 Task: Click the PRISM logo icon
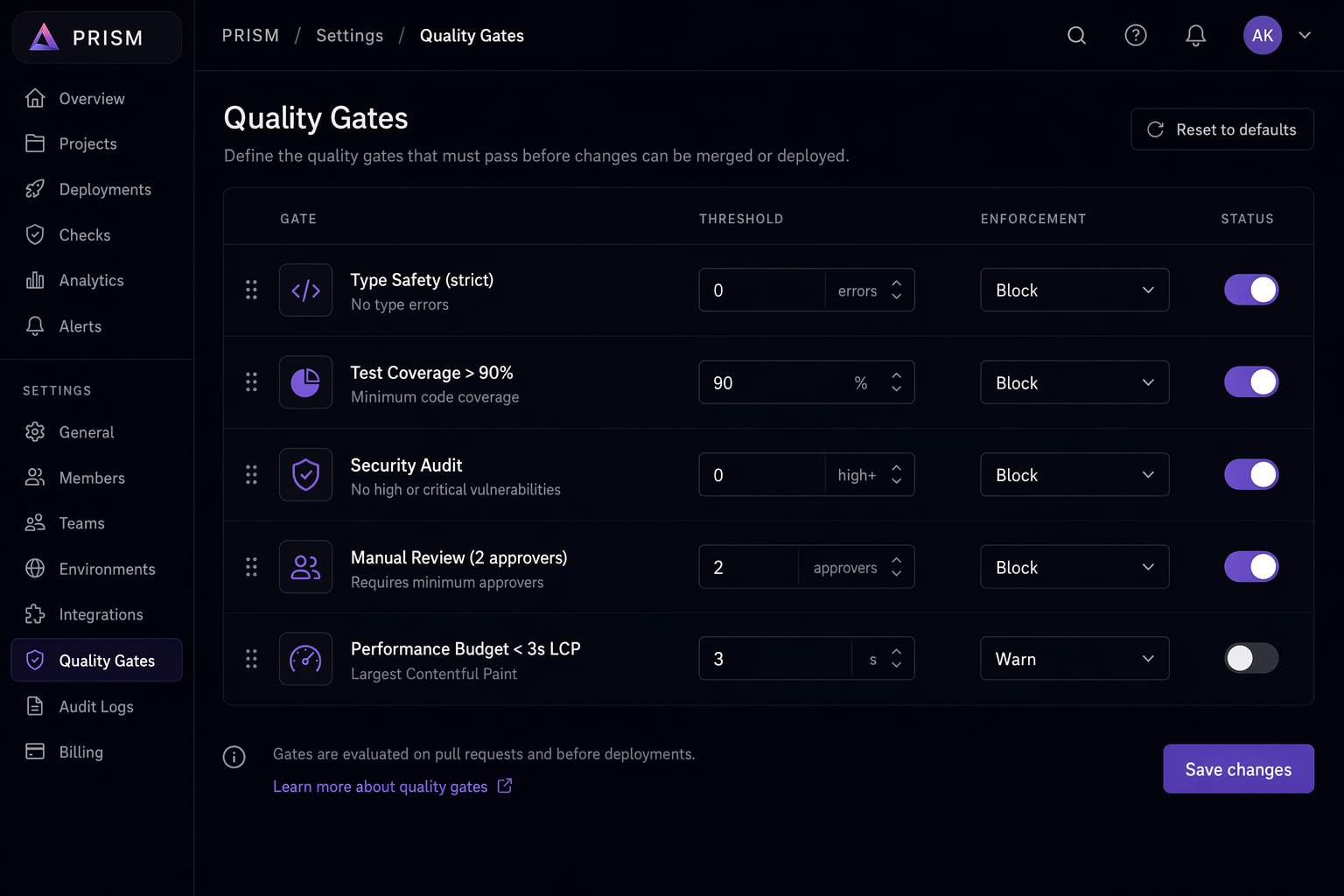pos(44,37)
